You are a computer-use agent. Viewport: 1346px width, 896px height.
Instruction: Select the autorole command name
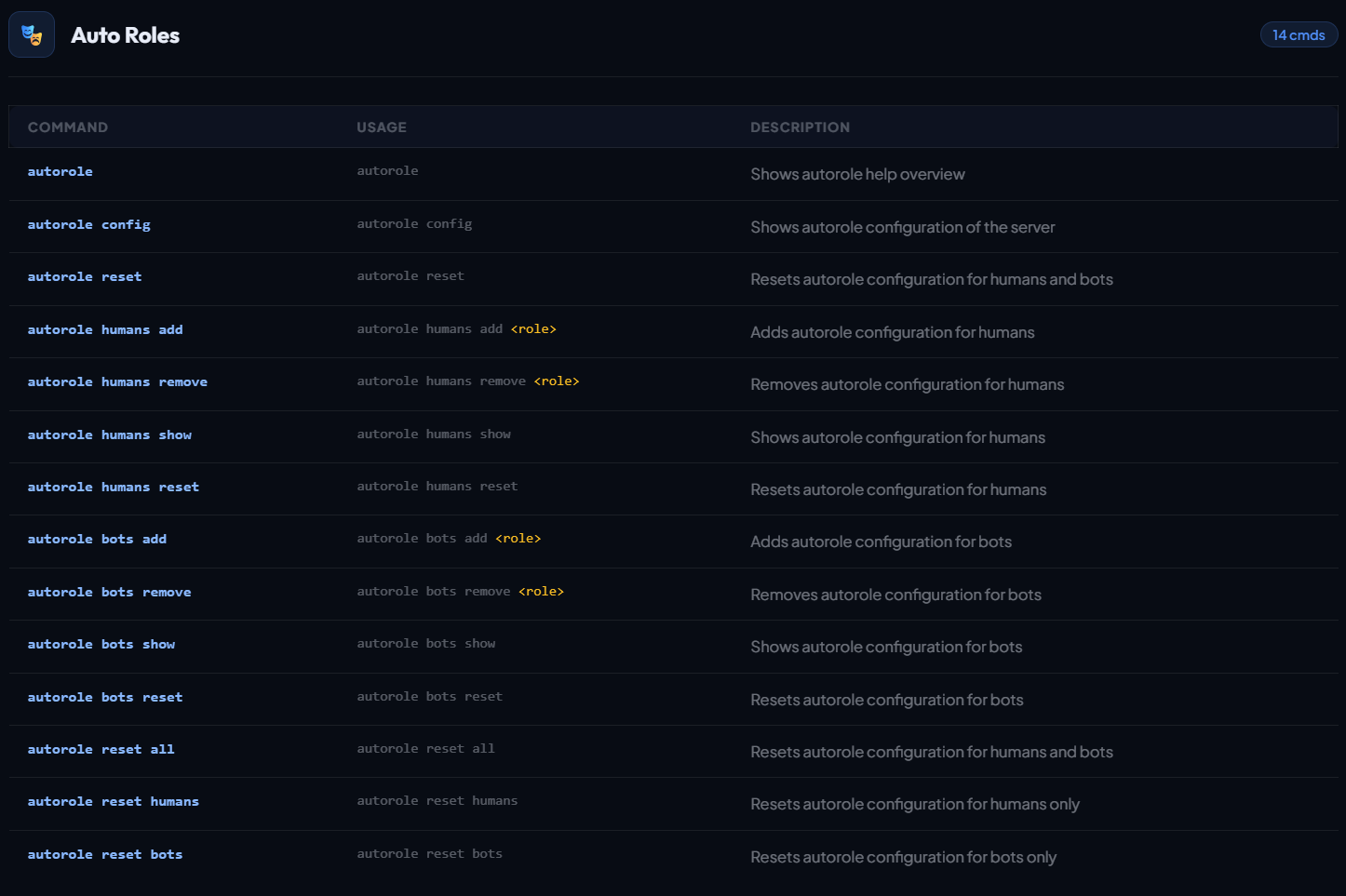click(x=61, y=172)
